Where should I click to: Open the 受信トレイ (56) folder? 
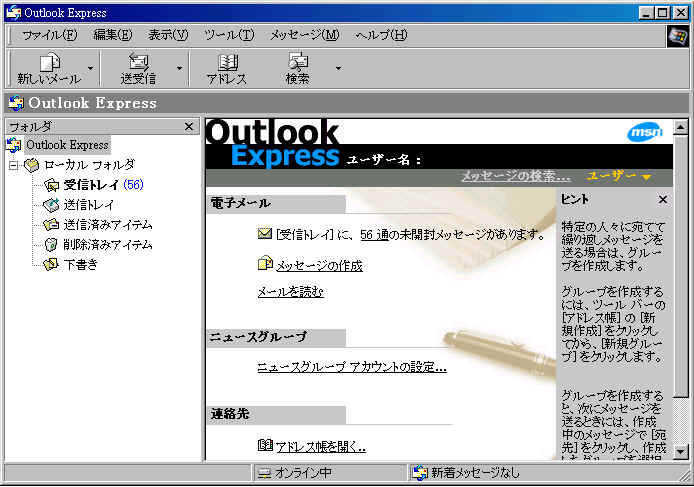pyautogui.click(x=104, y=185)
